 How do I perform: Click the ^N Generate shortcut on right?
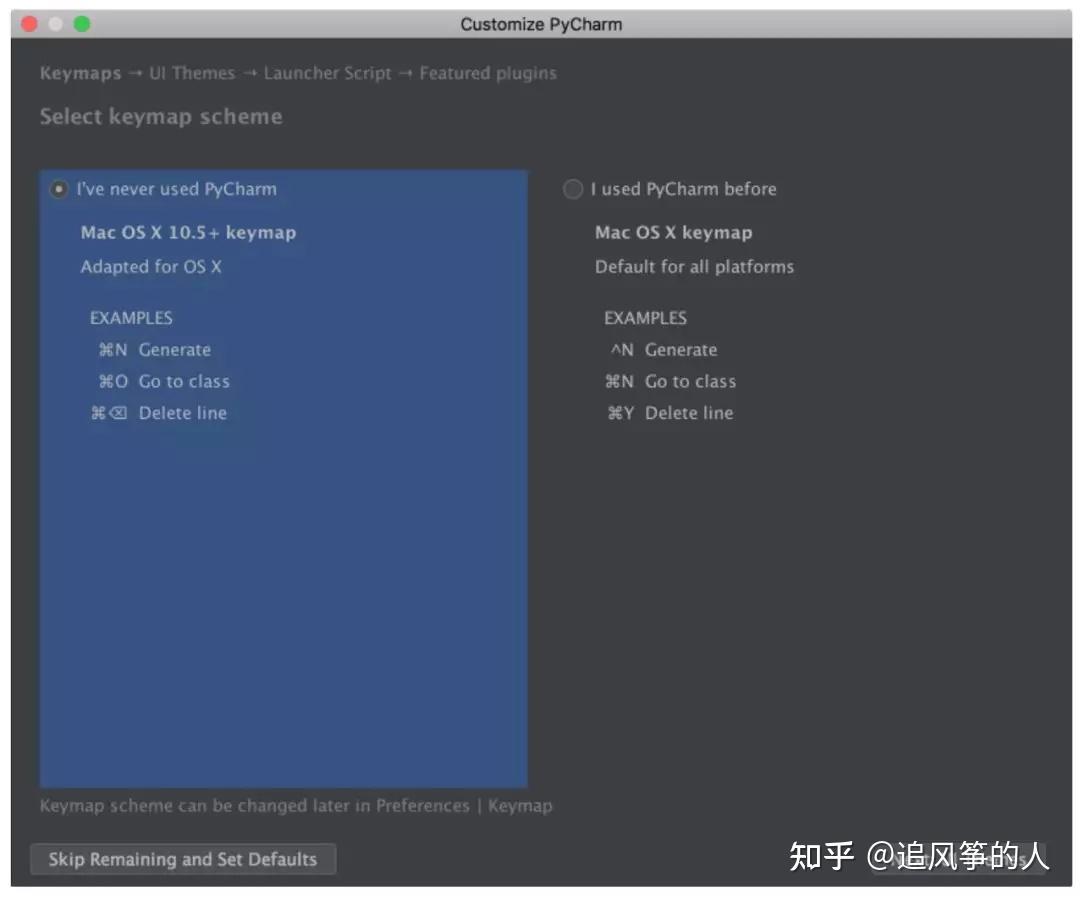click(x=662, y=350)
